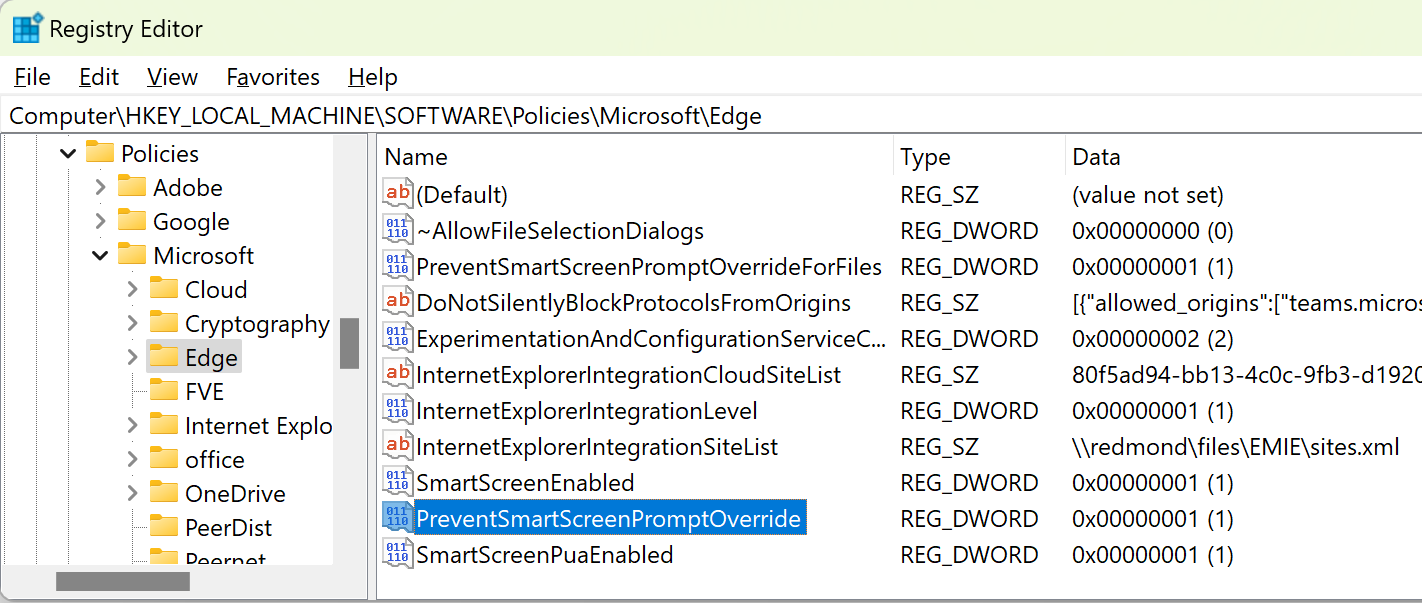Click the string icon beside InternetExplorerIntegrationSiteList
This screenshot has width=1422, height=603.
click(x=398, y=447)
